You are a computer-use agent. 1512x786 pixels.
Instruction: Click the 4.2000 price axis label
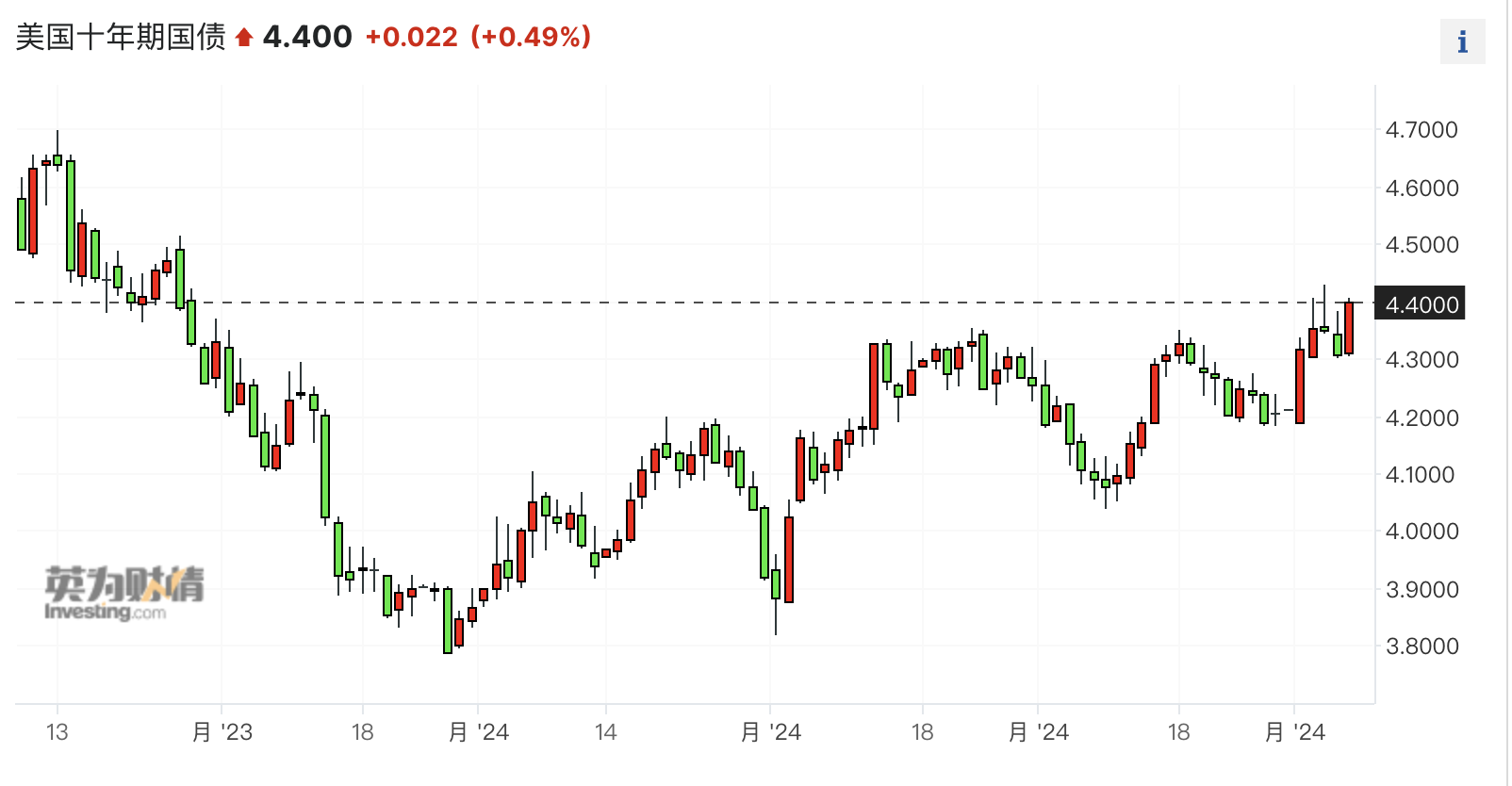click(1421, 418)
